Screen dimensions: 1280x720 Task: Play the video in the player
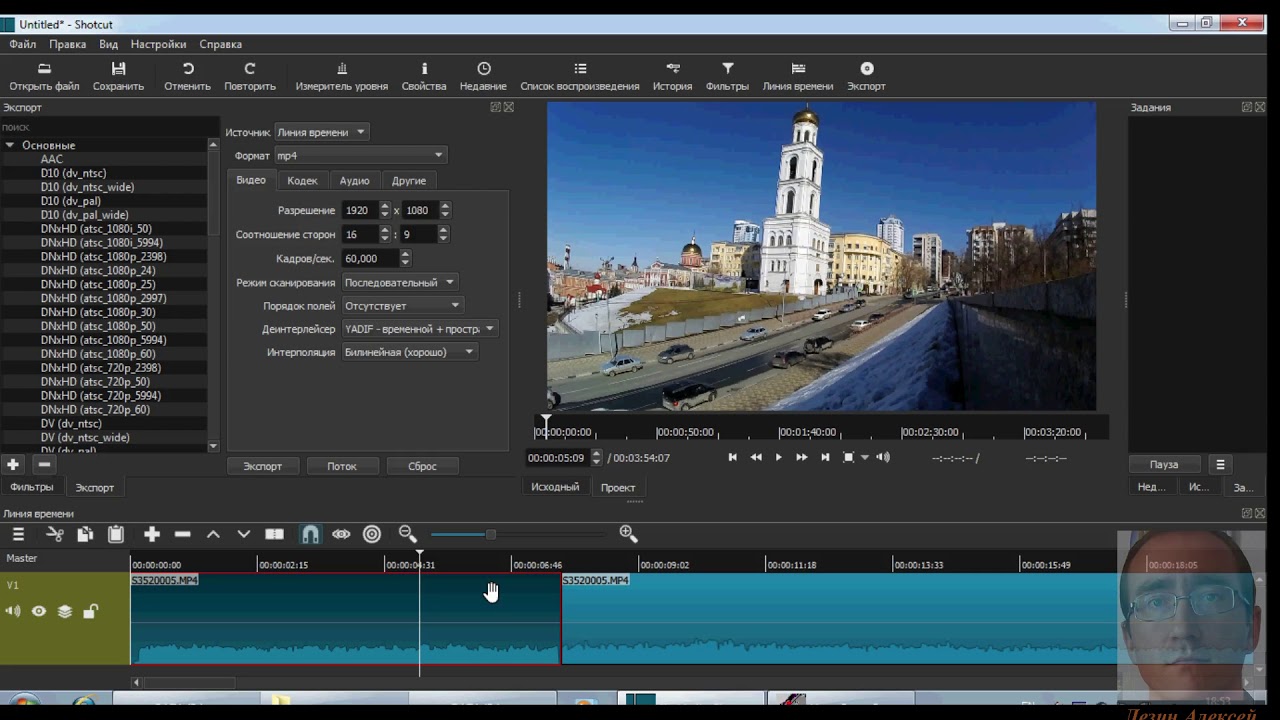[779, 457]
